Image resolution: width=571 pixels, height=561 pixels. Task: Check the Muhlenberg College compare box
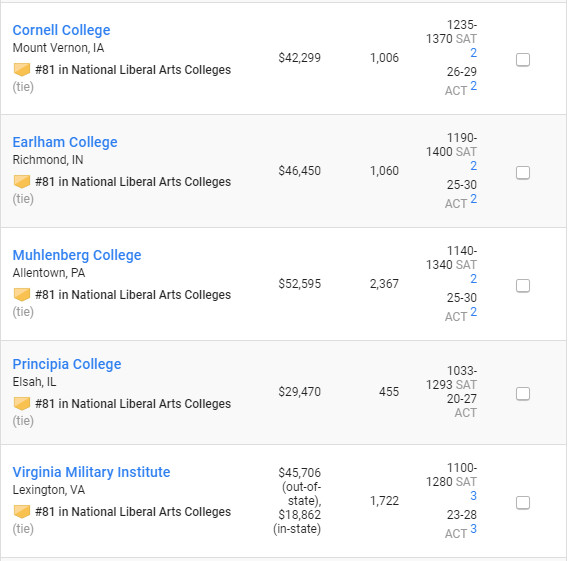(523, 286)
